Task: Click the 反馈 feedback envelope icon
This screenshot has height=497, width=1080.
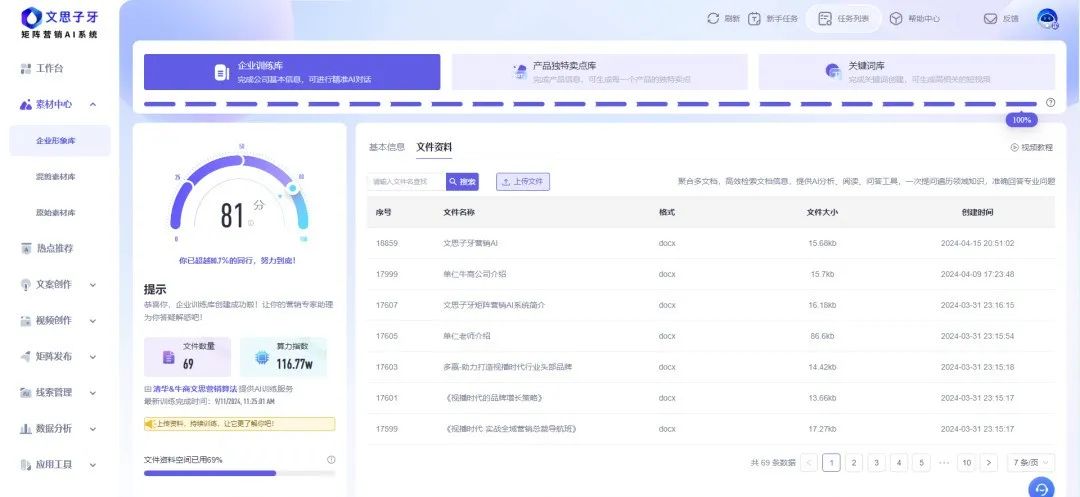Action: click(x=990, y=19)
